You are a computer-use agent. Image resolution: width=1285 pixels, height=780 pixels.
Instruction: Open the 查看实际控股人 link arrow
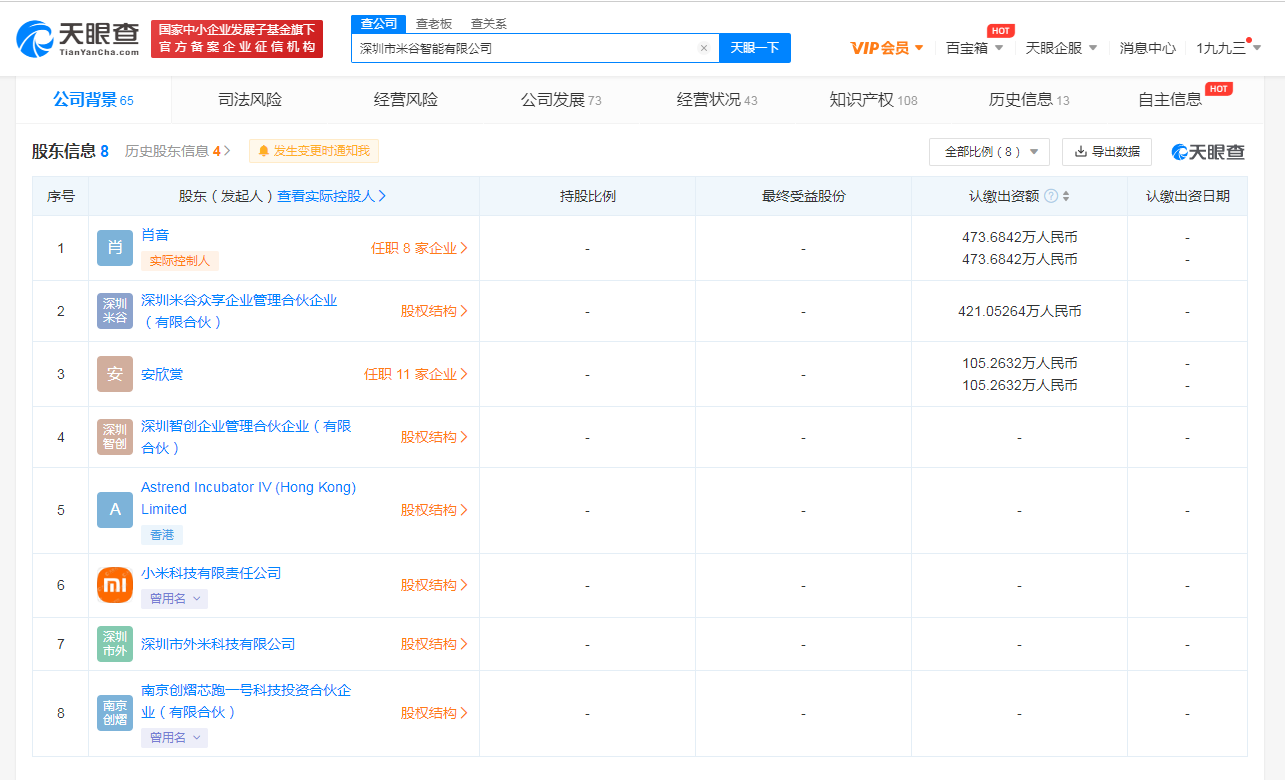point(332,196)
